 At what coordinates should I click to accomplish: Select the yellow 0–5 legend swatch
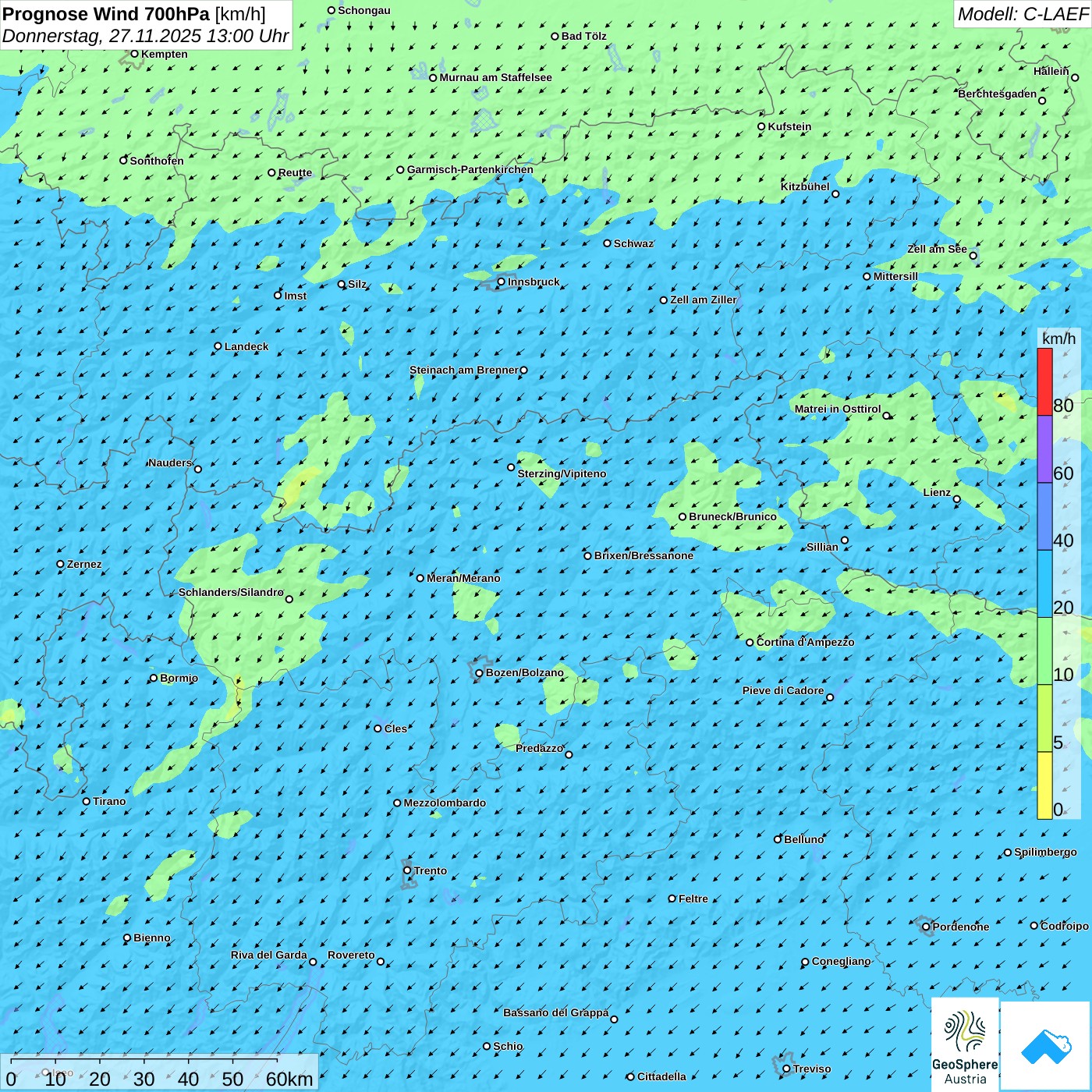tap(1044, 785)
